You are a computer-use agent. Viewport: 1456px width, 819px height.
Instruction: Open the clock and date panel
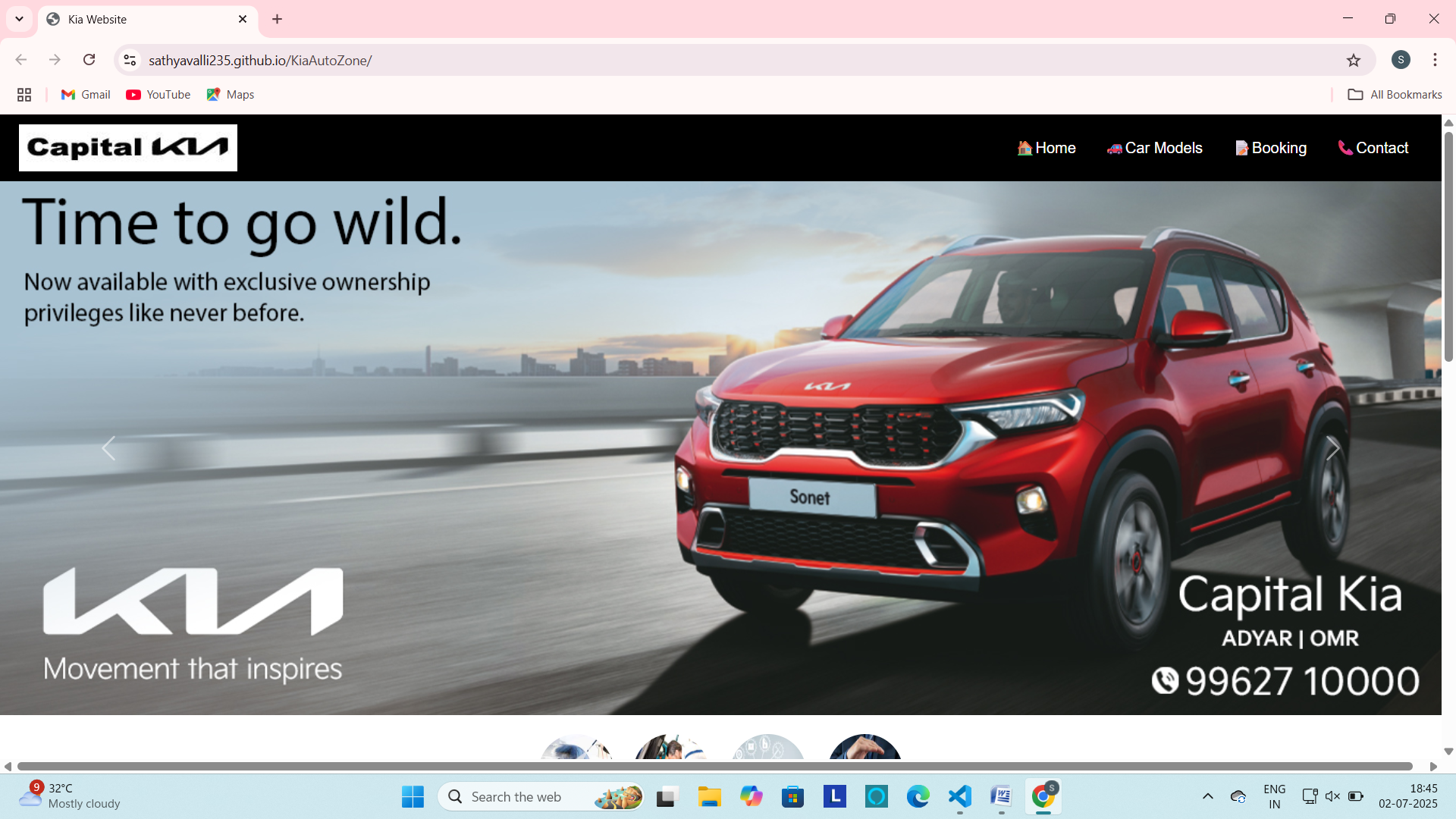click(x=1408, y=796)
